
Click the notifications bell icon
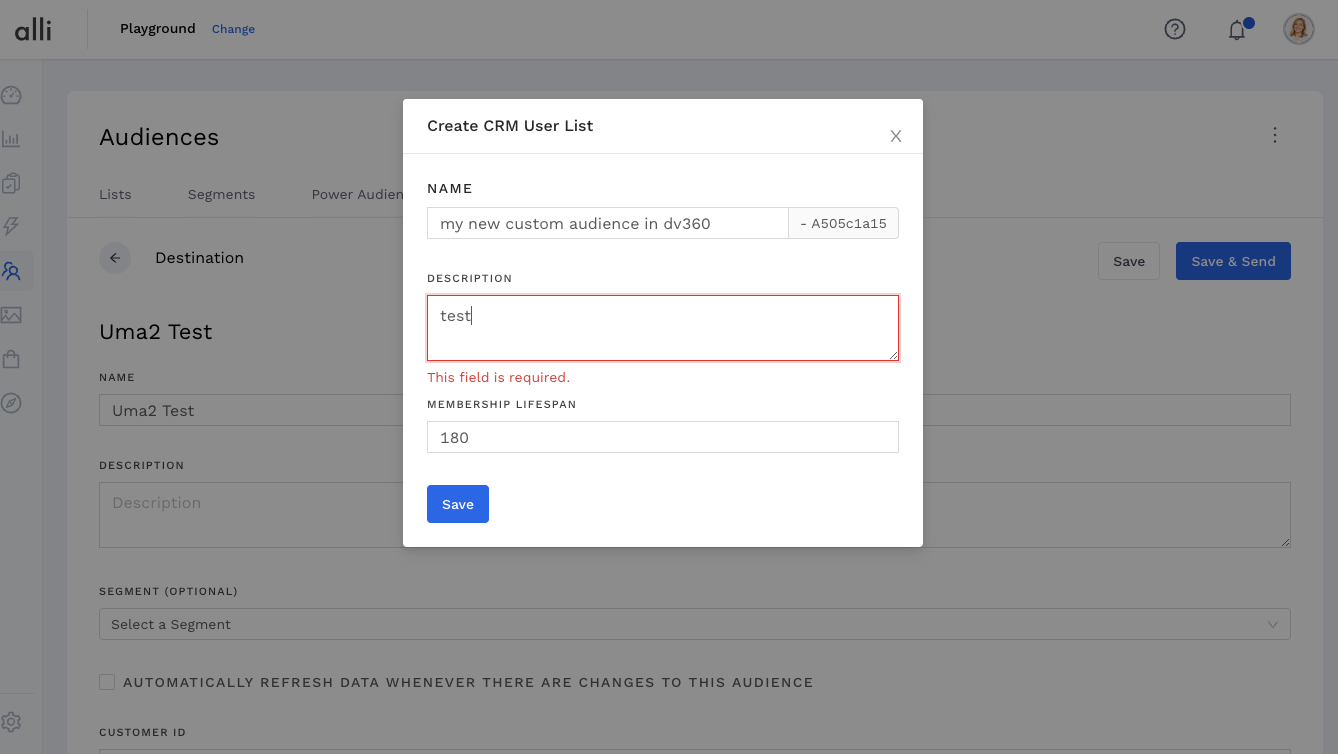(x=1237, y=30)
